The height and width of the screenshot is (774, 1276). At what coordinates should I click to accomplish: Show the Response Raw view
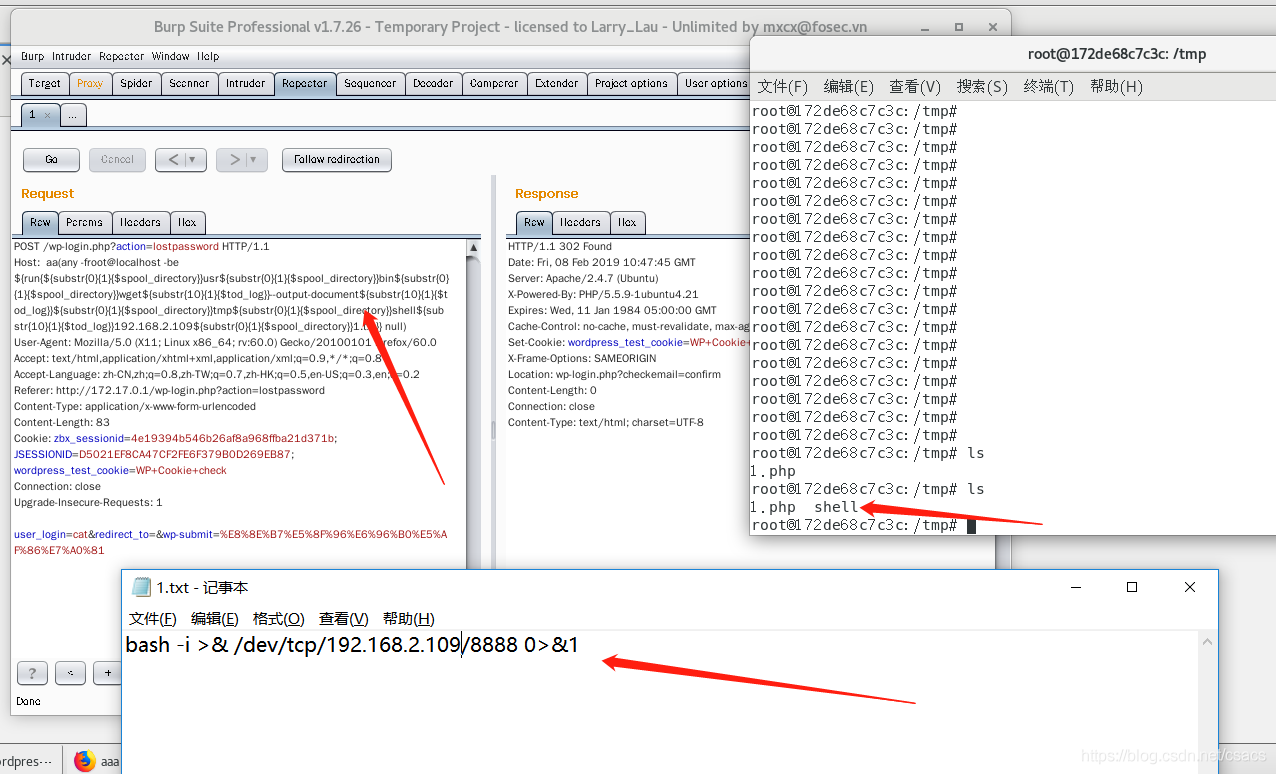[x=534, y=223]
